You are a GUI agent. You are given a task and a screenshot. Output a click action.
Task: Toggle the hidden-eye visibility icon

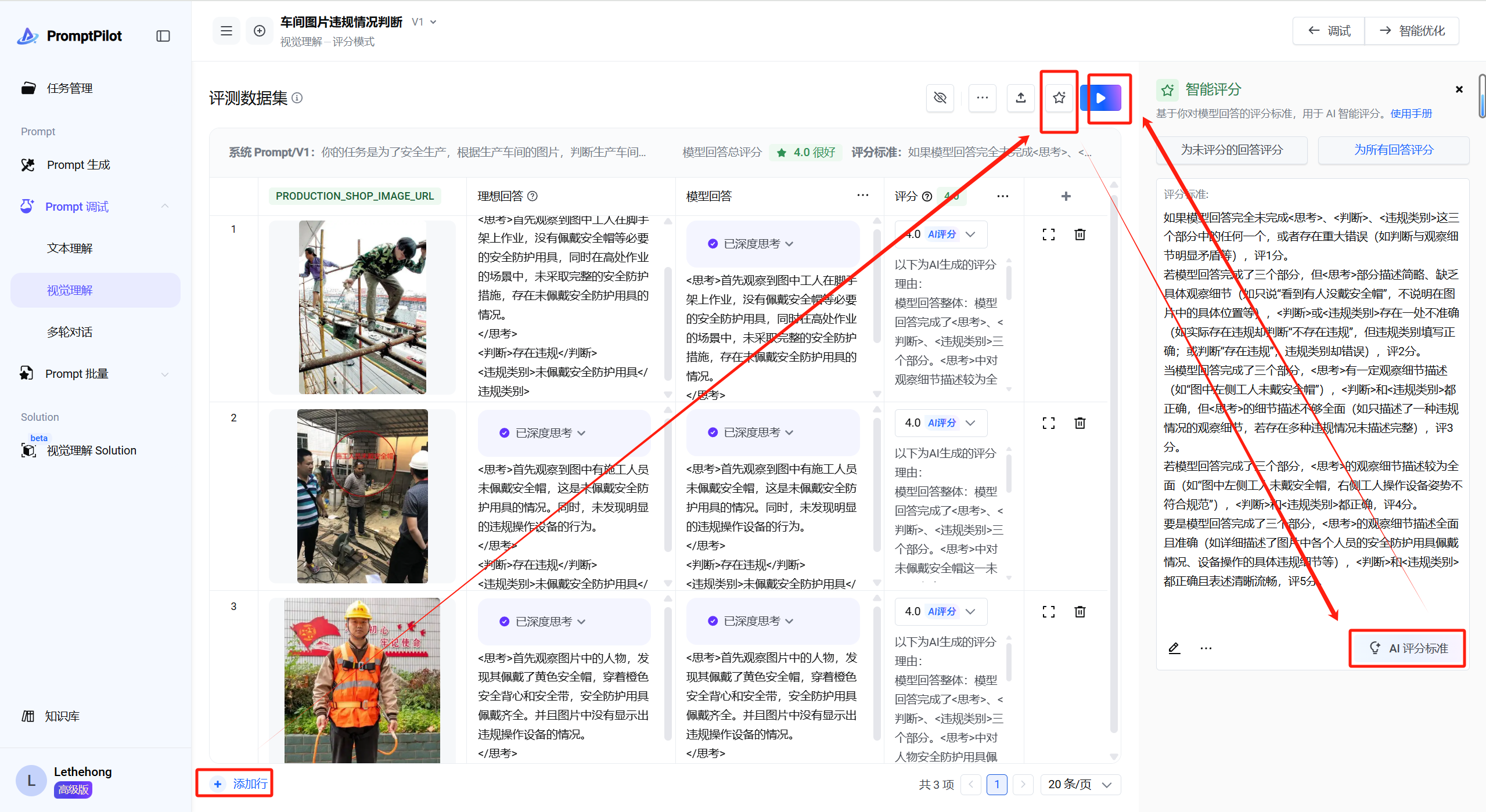pos(940,98)
